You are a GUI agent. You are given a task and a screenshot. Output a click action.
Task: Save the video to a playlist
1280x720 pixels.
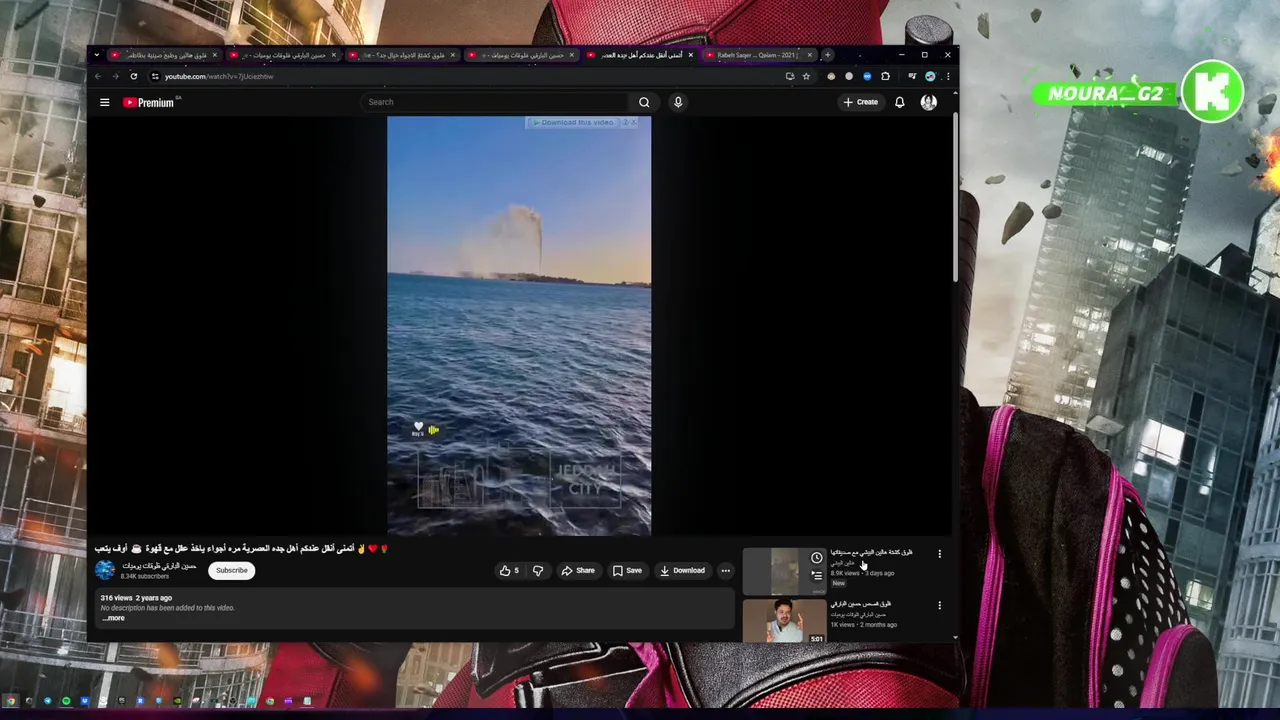click(627, 570)
